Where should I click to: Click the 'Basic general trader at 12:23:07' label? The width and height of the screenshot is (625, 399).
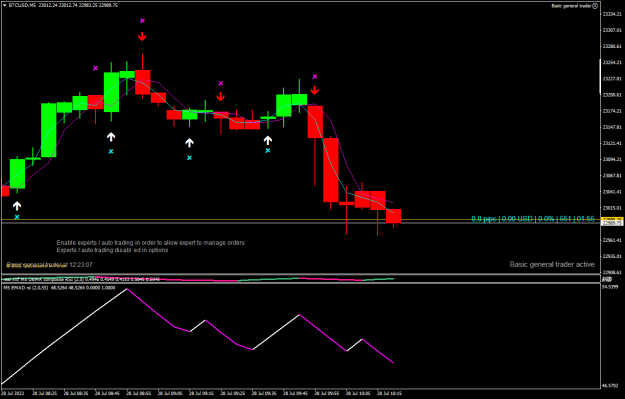tap(49, 265)
